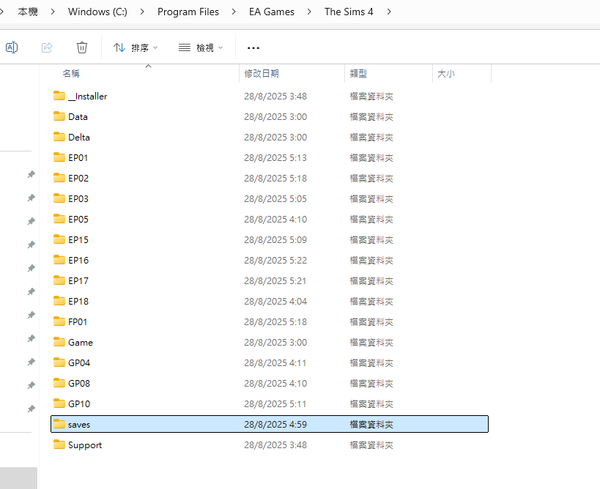Click date 28/8/2025 5:11 for GP10
This screenshot has width=600, height=489.
[276, 404]
